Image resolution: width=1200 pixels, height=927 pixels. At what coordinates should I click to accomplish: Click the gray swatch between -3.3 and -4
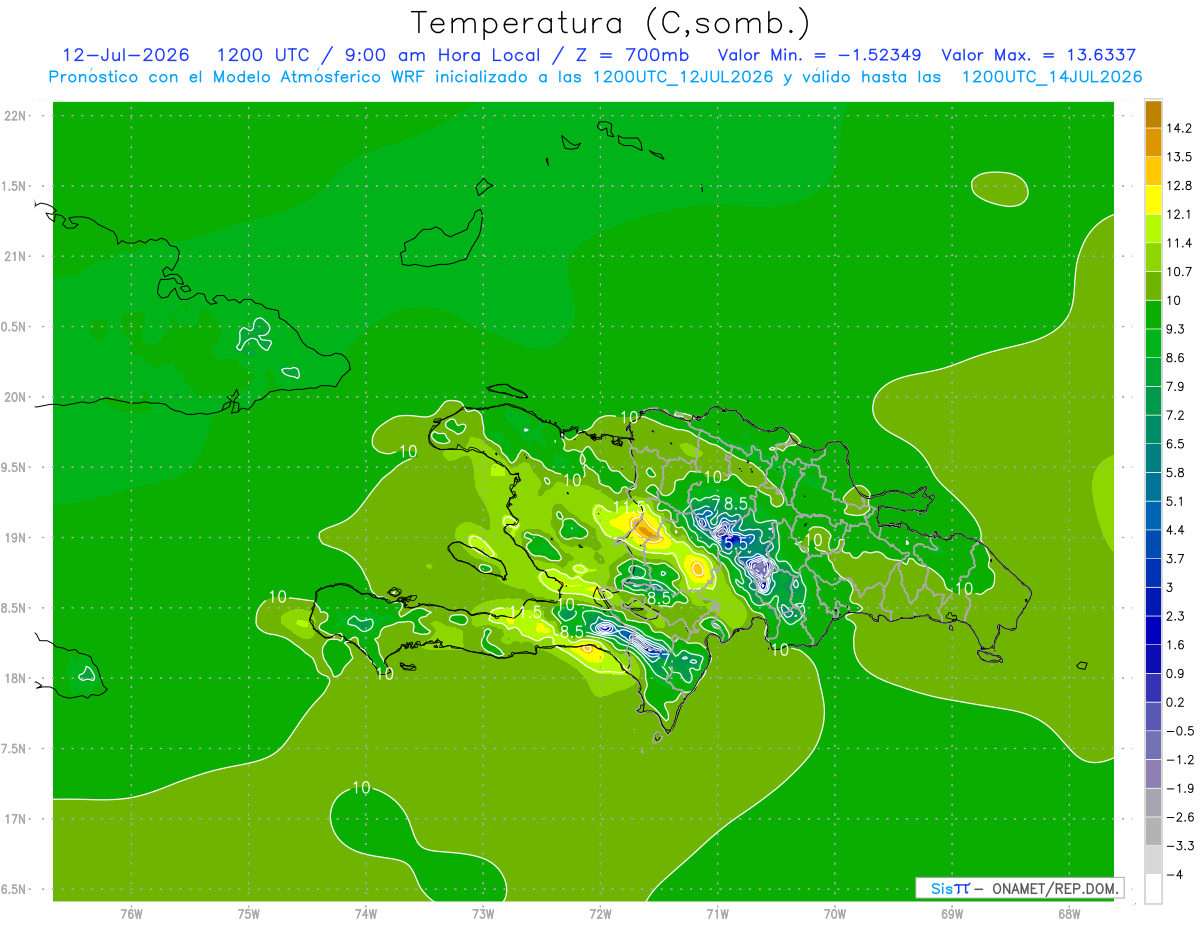pyautogui.click(x=1153, y=860)
